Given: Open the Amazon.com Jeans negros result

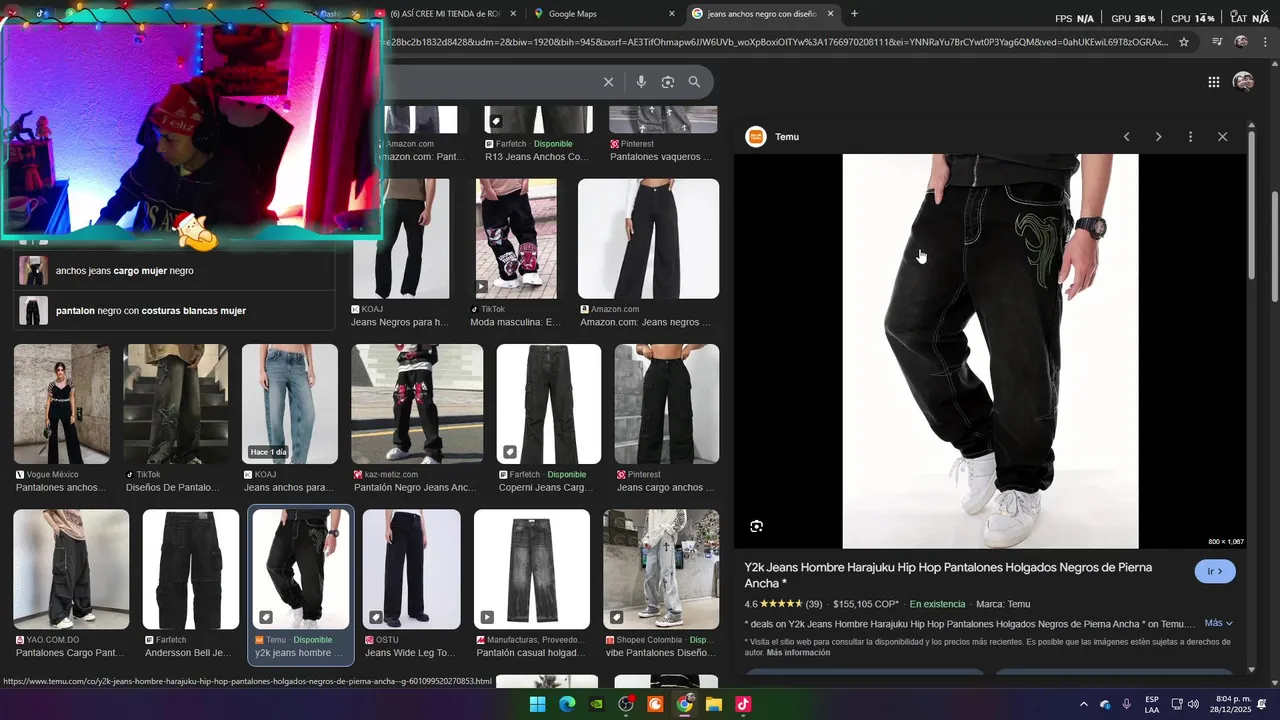Looking at the screenshot, I should coord(648,254).
